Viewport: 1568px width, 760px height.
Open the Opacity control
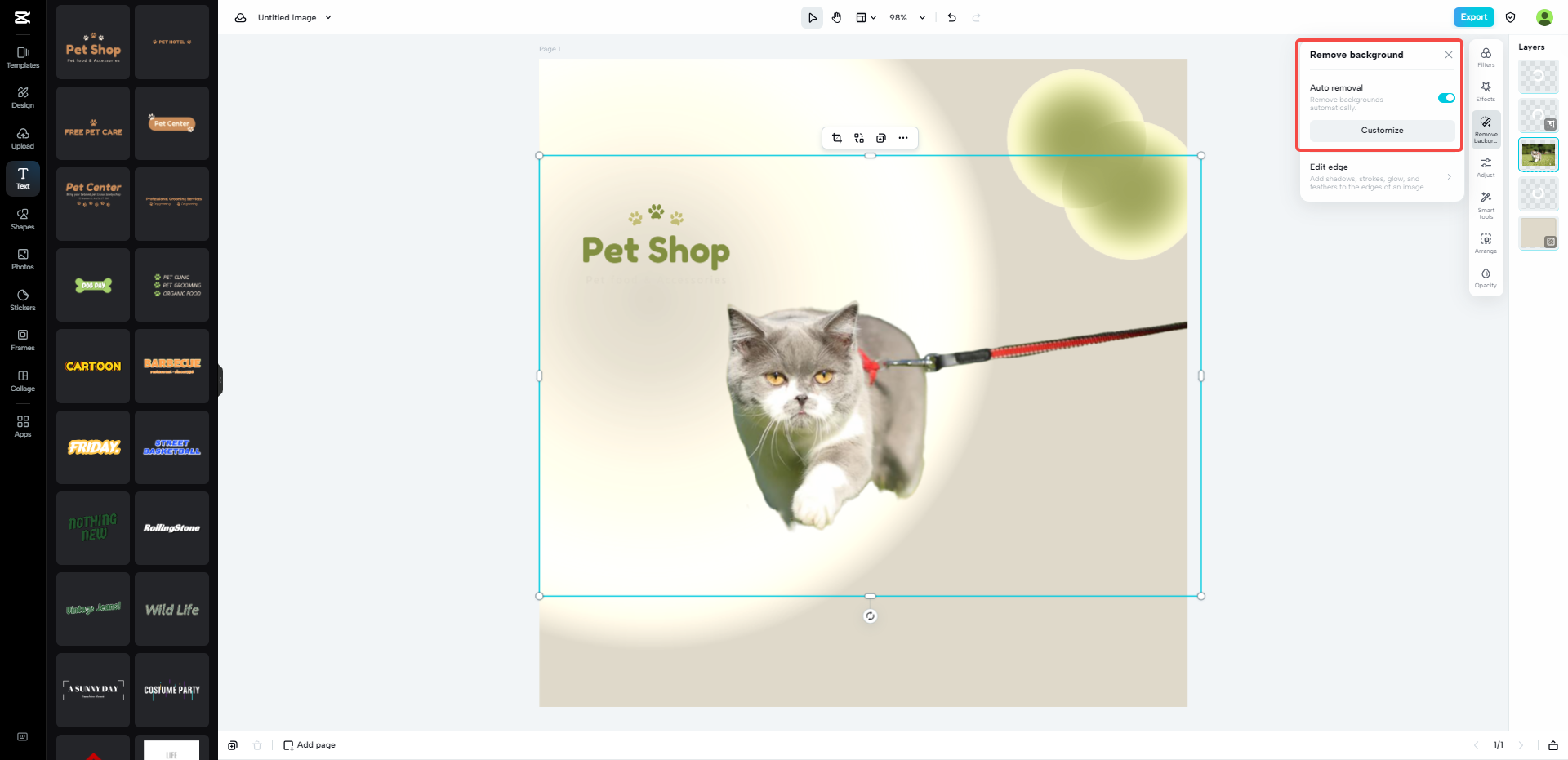click(x=1486, y=278)
